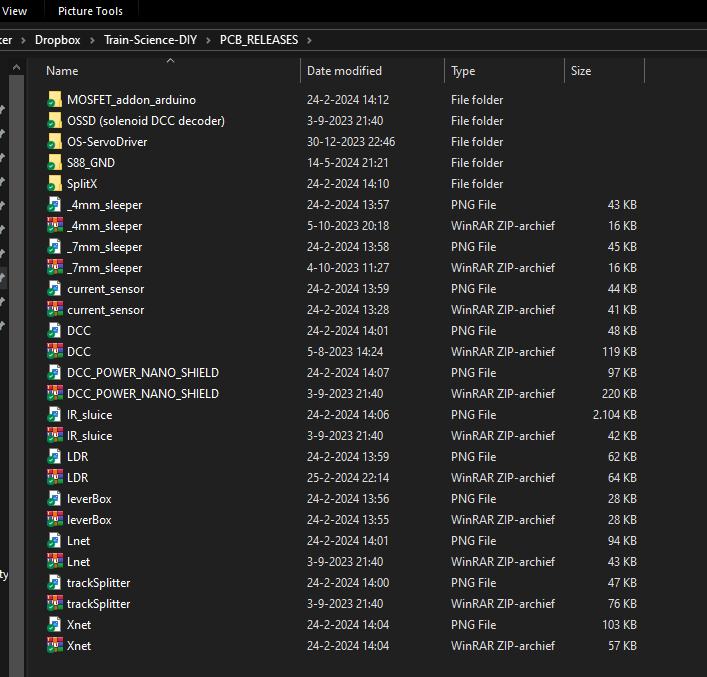This screenshot has width=707, height=677.
Task: Click the leverBox PNG file icon
Action: click(55, 499)
